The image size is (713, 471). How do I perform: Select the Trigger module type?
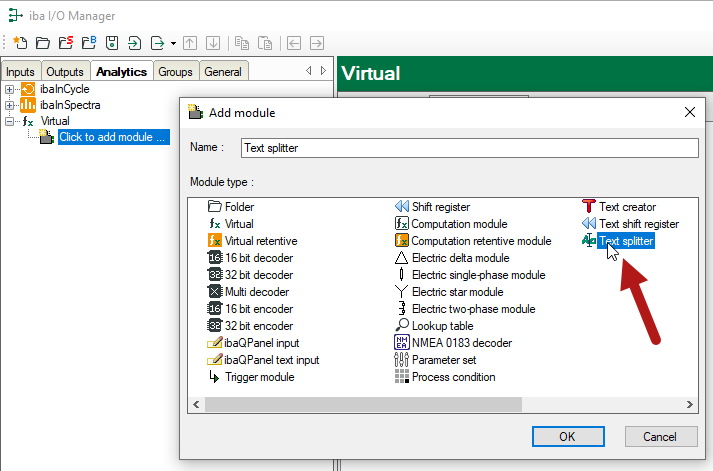[x=259, y=377]
